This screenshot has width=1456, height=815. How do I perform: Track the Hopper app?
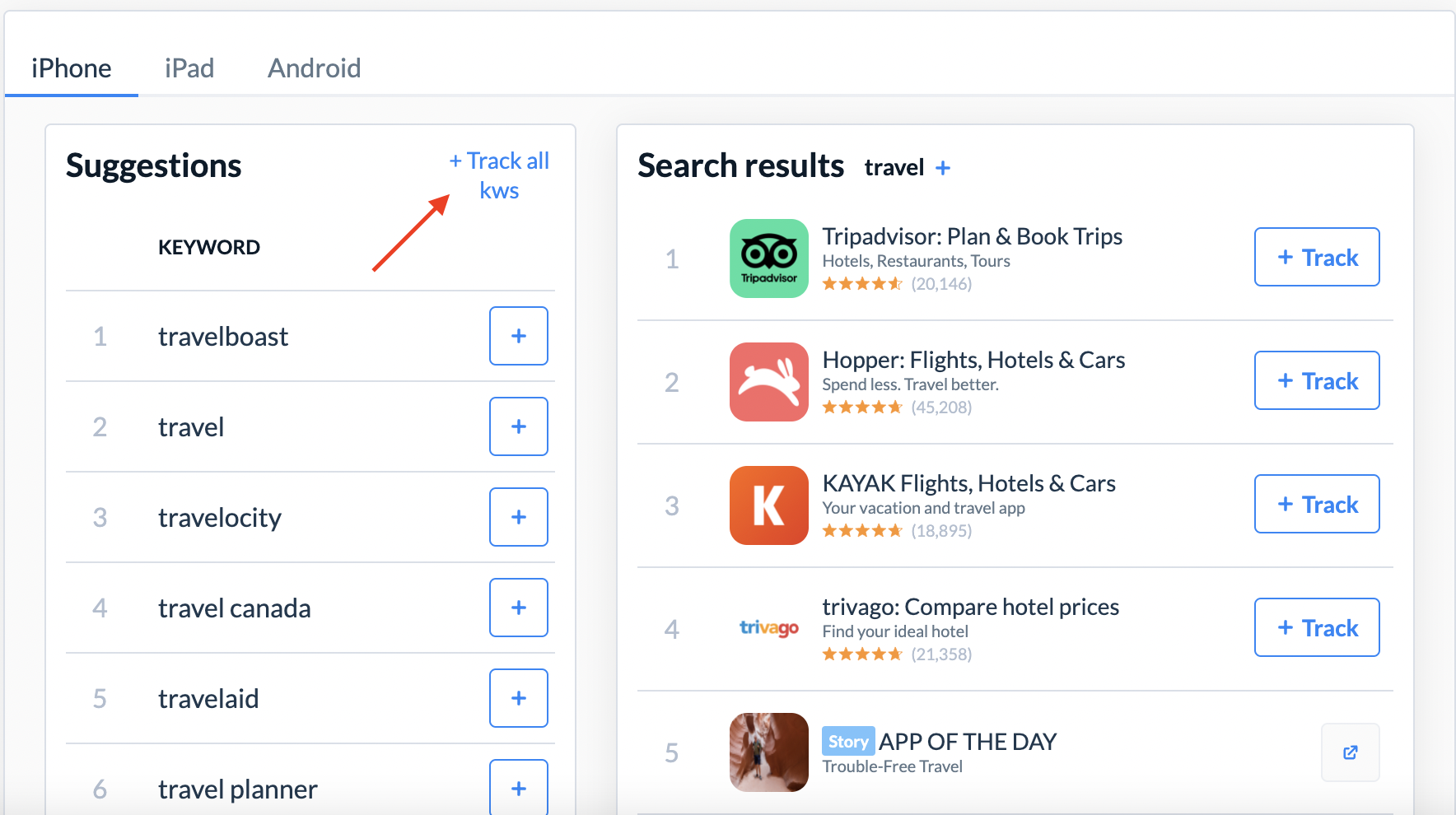(1317, 380)
